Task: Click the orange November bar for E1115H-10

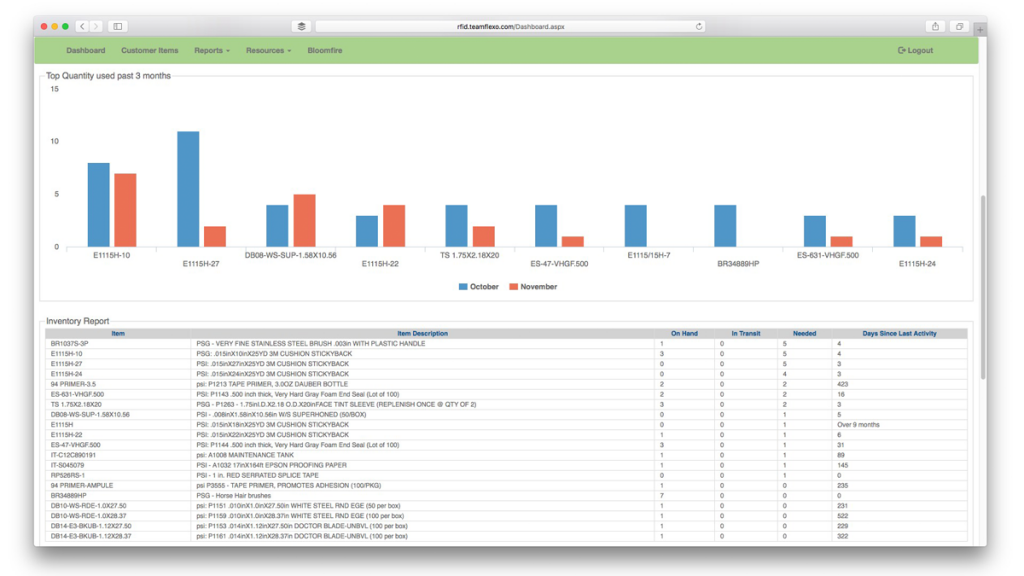Action: click(125, 210)
